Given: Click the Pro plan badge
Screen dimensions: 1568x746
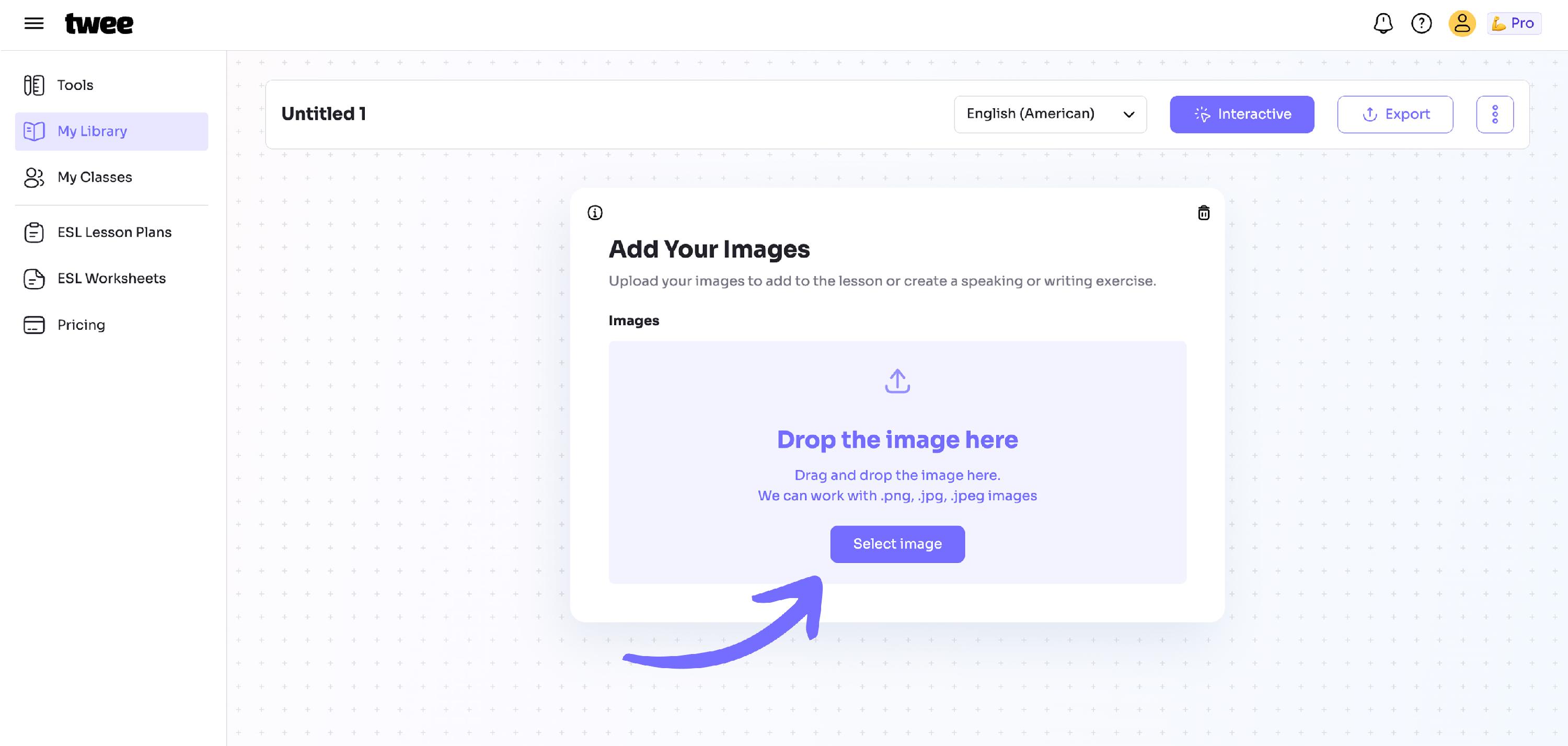Looking at the screenshot, I should coord(1514,24).
